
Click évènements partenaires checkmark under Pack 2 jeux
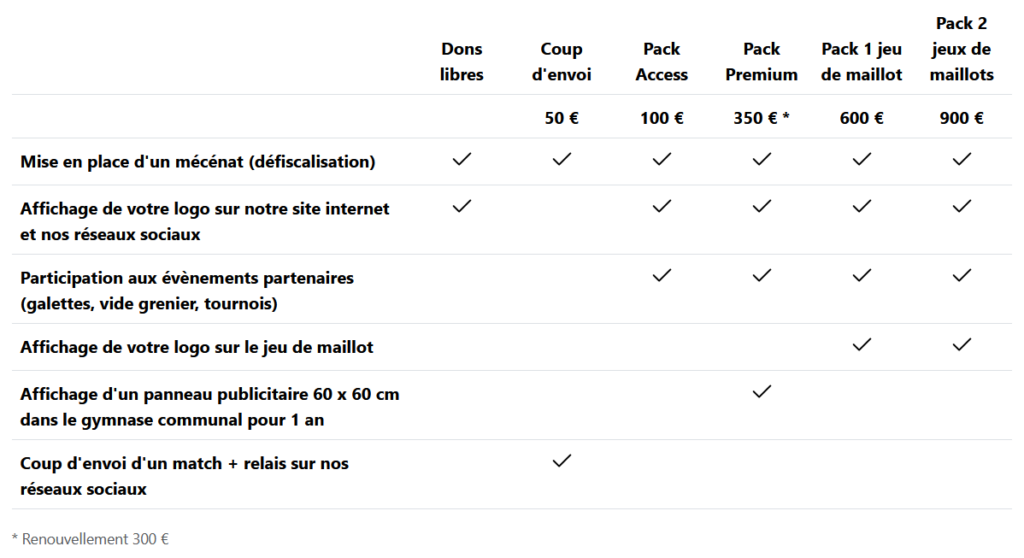[x=961, y=275]
